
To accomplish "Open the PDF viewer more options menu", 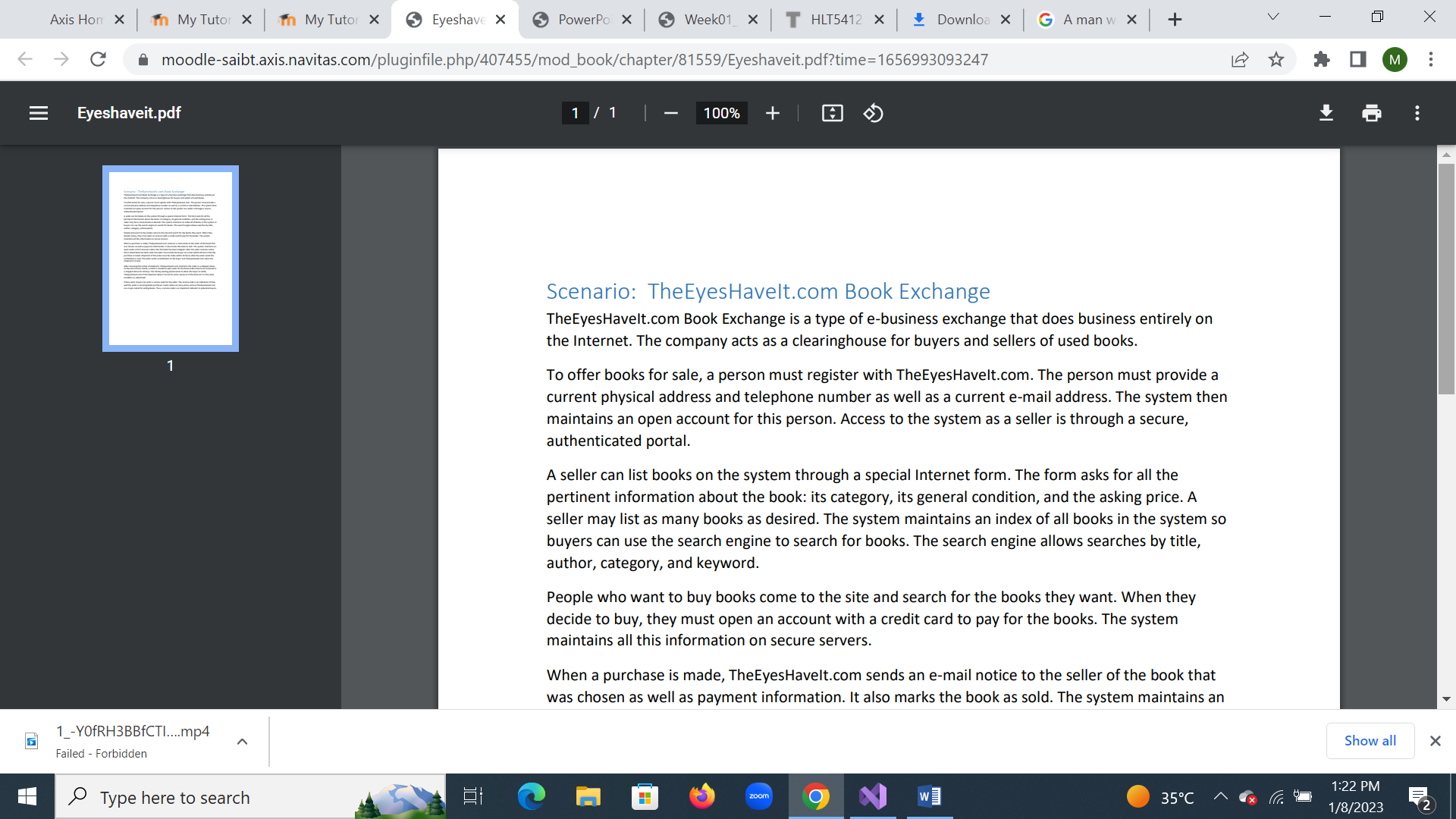I will click(x=1417, y=112).
